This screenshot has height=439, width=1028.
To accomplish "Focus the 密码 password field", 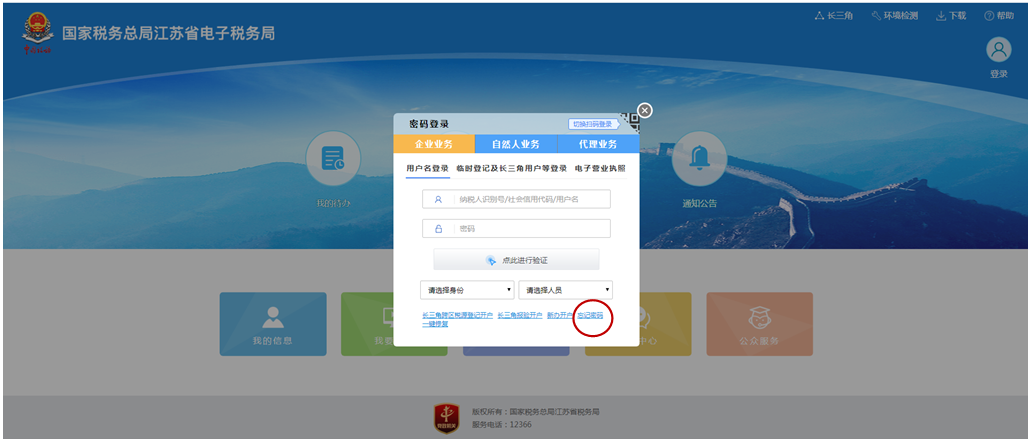I will (x=517, y=229).
